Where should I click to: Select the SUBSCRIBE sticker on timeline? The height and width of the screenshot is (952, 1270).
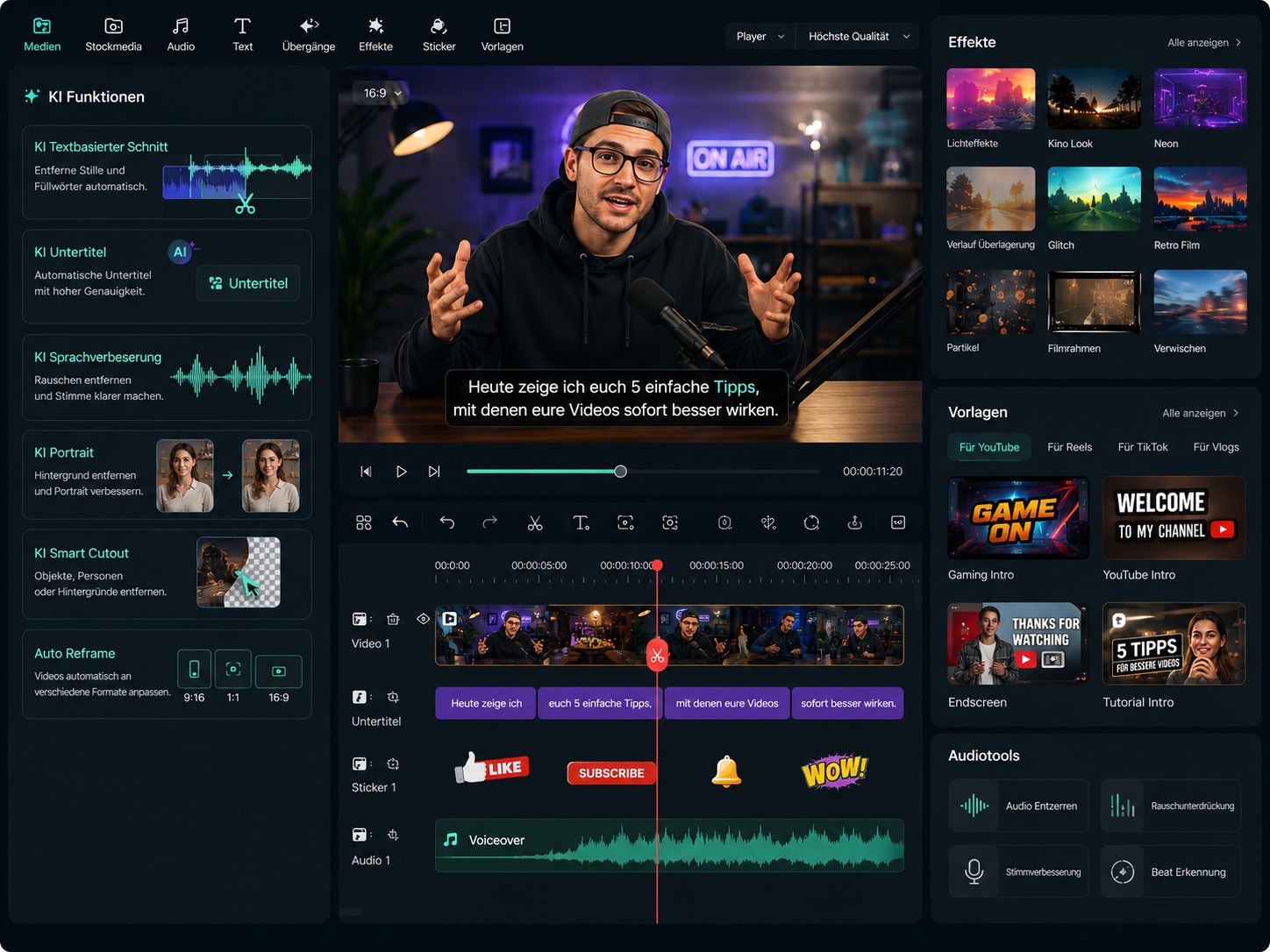[611, 773]
